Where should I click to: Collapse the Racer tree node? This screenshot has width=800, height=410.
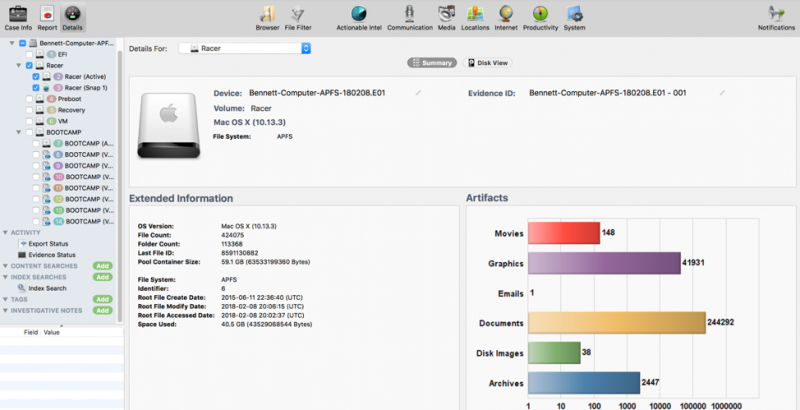tap(20, 65)
